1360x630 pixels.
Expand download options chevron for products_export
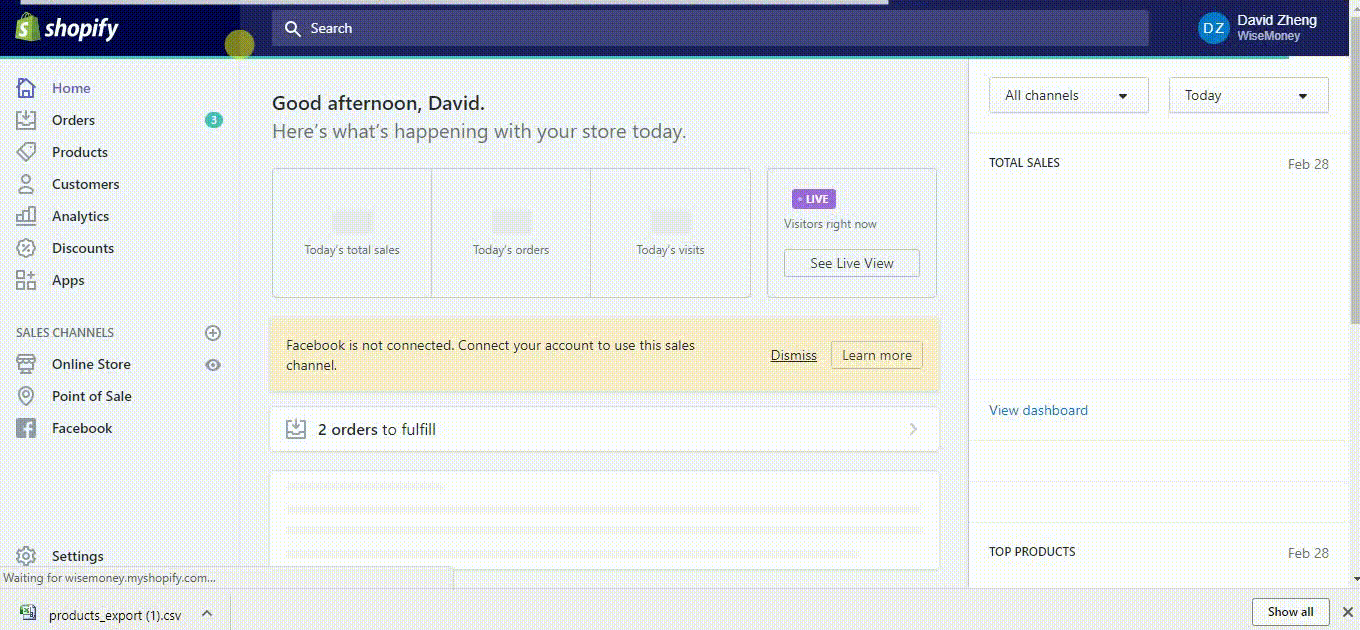[206, 613]
